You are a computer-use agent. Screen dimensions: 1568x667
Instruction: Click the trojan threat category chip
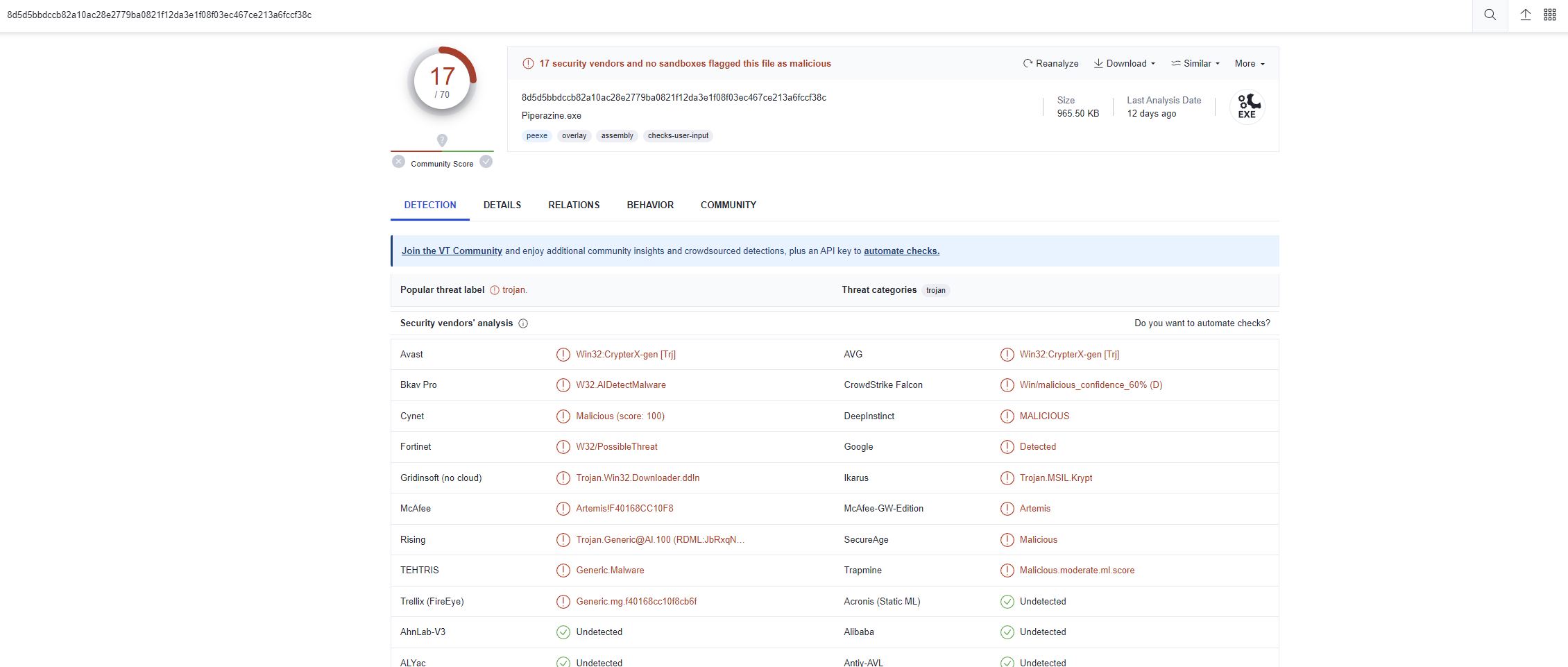click(935, 291)
